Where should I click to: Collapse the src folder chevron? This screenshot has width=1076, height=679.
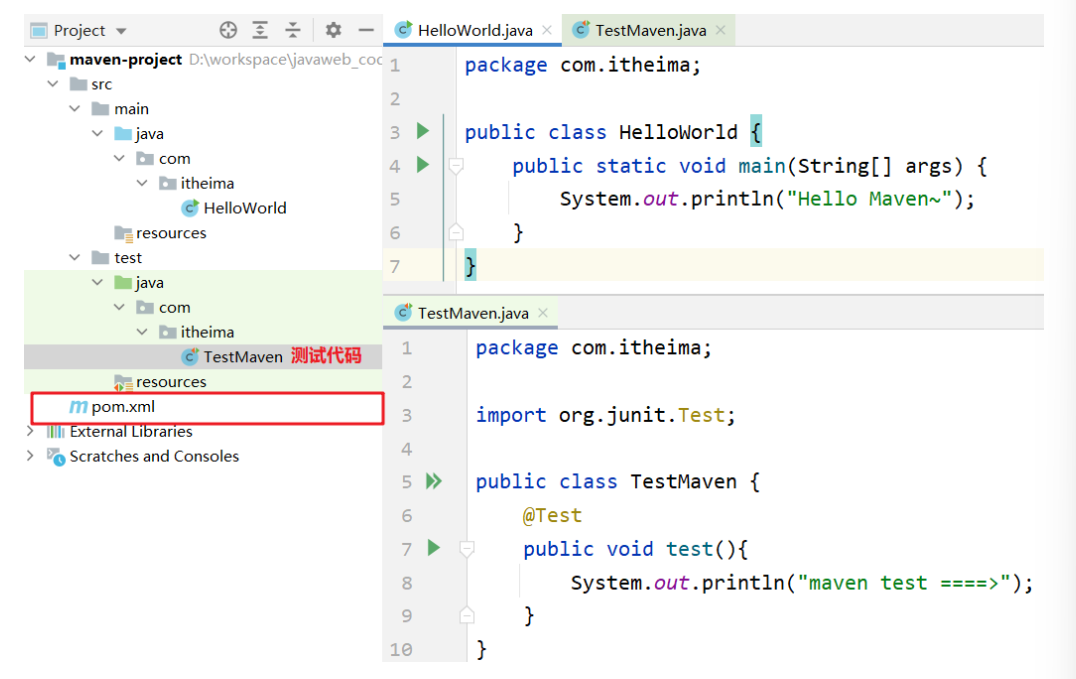[x=53, y=84]
